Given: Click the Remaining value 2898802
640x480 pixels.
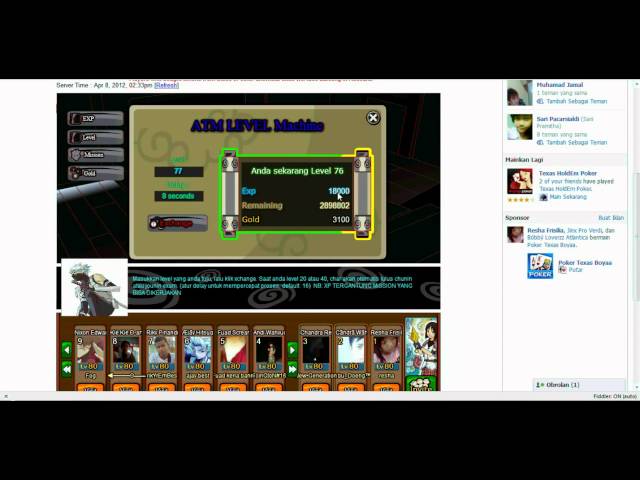Looking at the screenshot, I should tap(334, 205).
